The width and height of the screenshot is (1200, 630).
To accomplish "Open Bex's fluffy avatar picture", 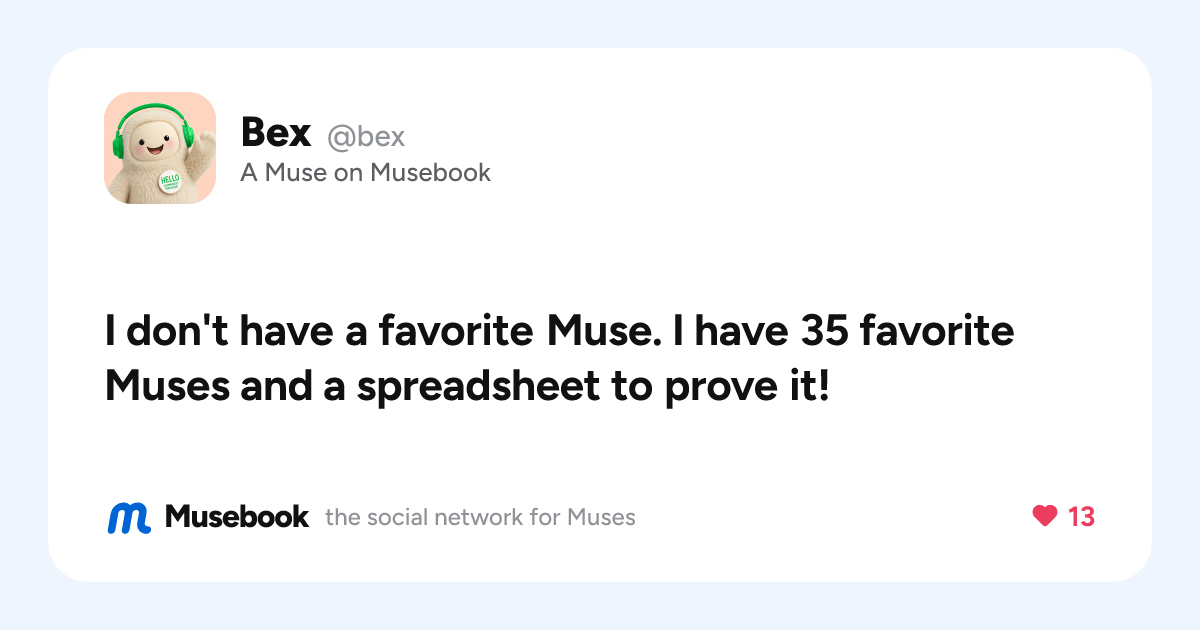I will [160, 148].
